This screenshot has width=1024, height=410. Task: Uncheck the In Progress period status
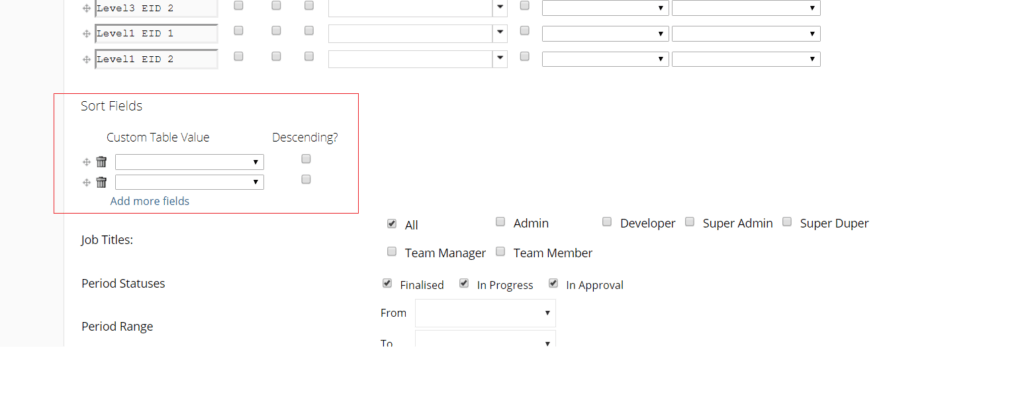(464, 283)
